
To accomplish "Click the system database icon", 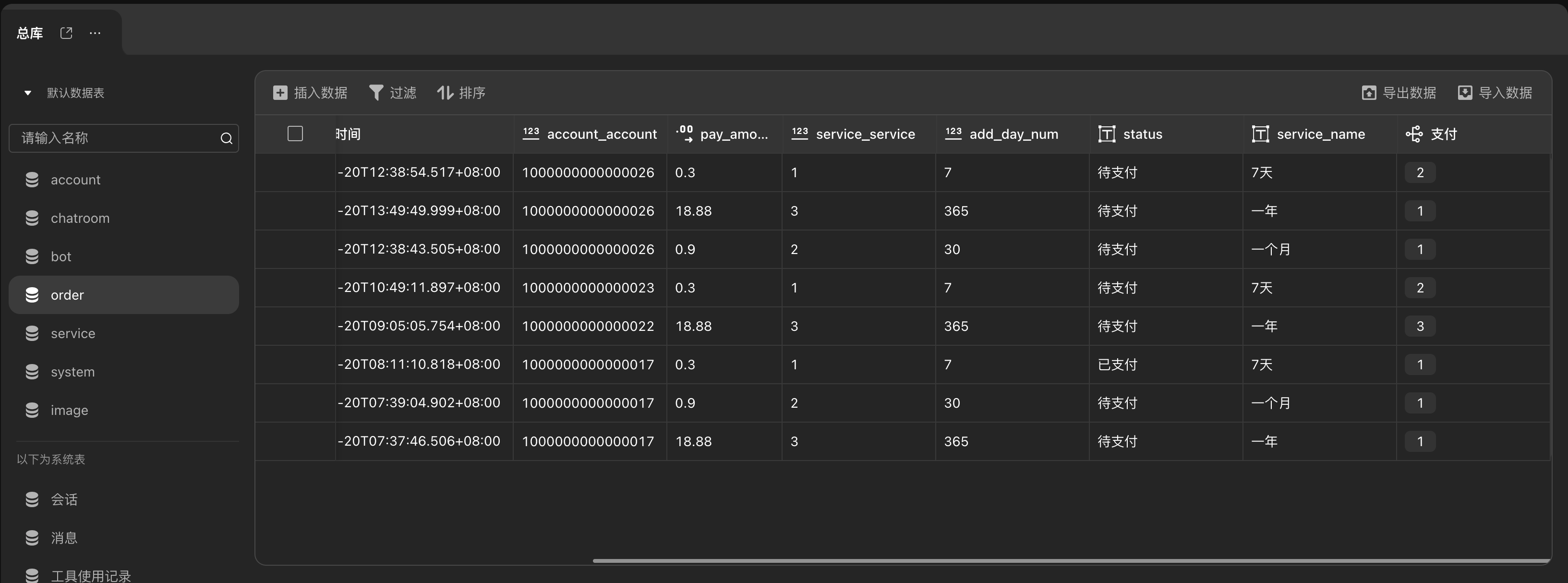I will point(32,372).
